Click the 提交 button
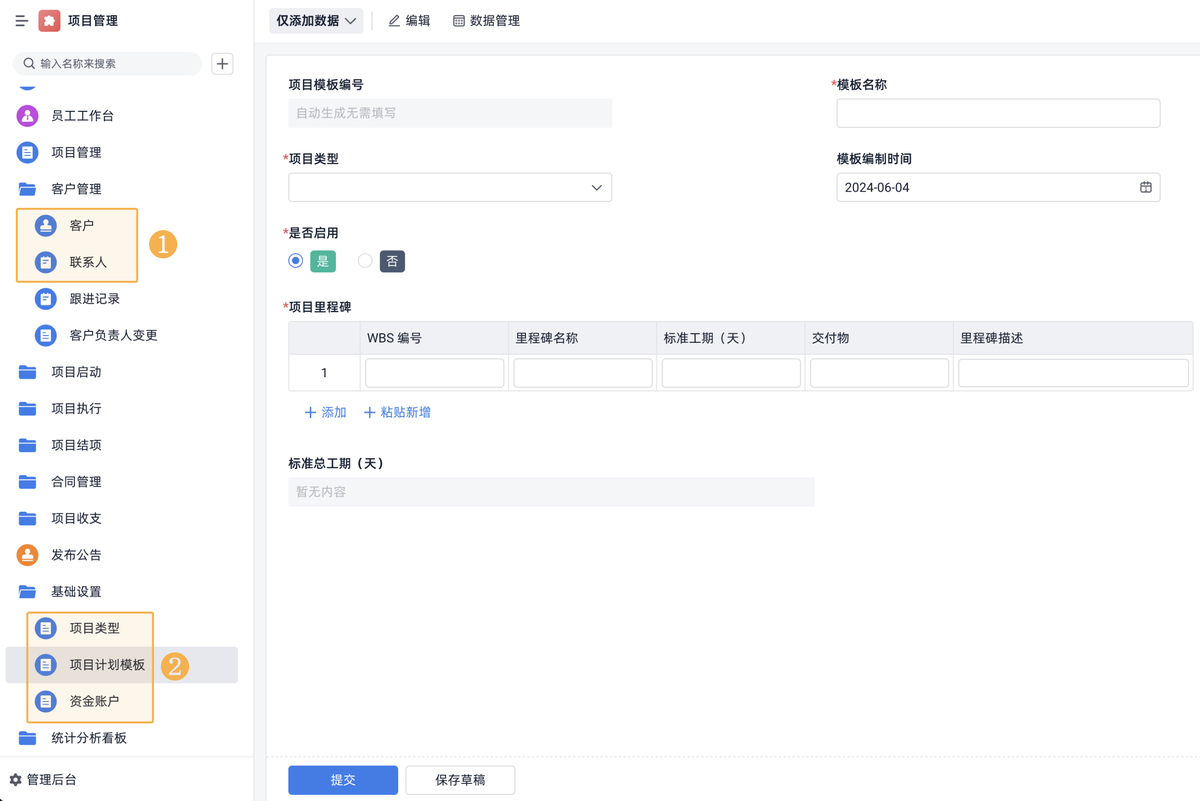Viewport: 1200px width, 801px height. click(x=343, y=780)
